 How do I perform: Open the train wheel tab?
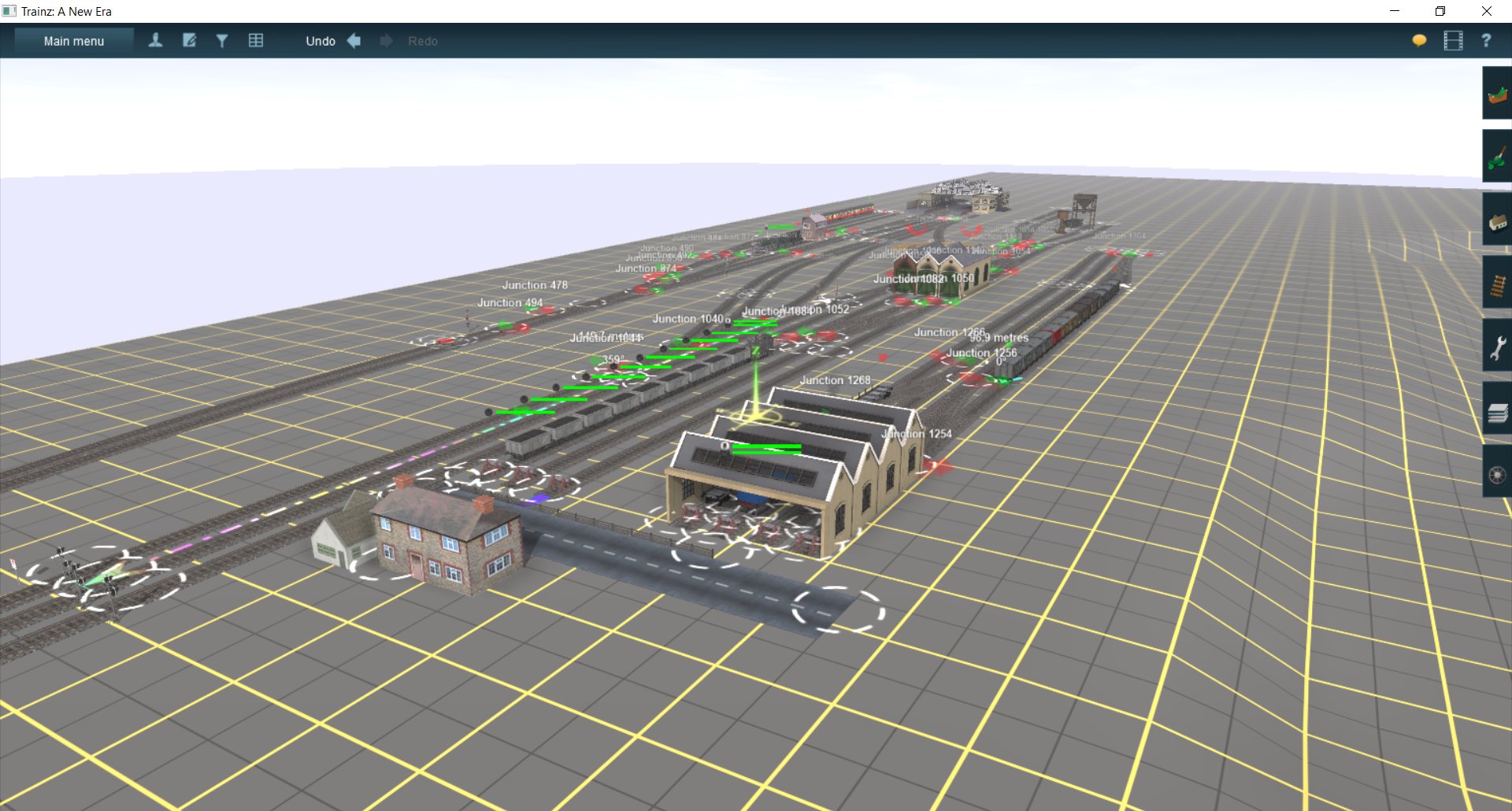coord(1497,472)
